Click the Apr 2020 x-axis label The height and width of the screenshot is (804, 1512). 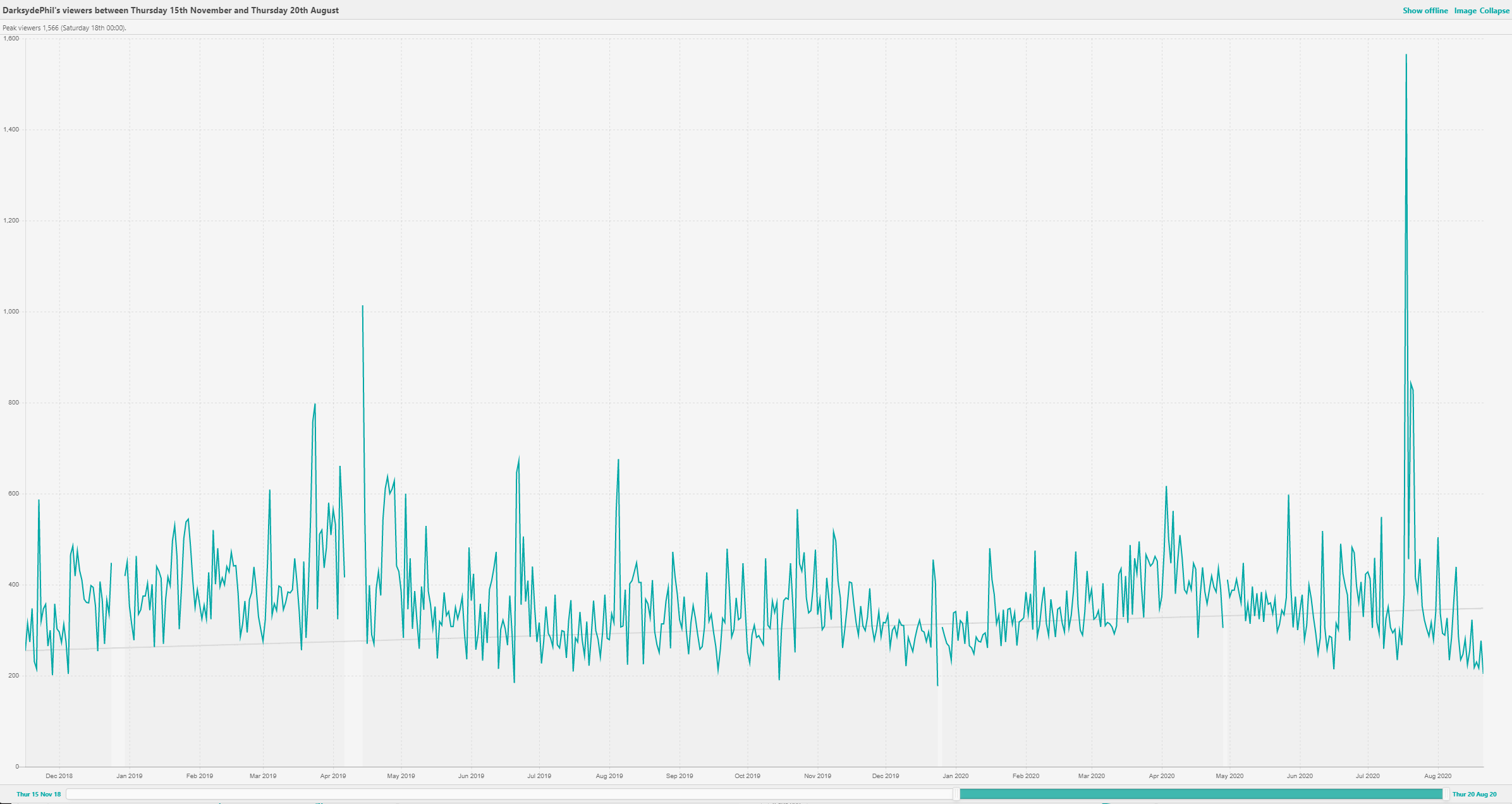[x=1162, y=776]
